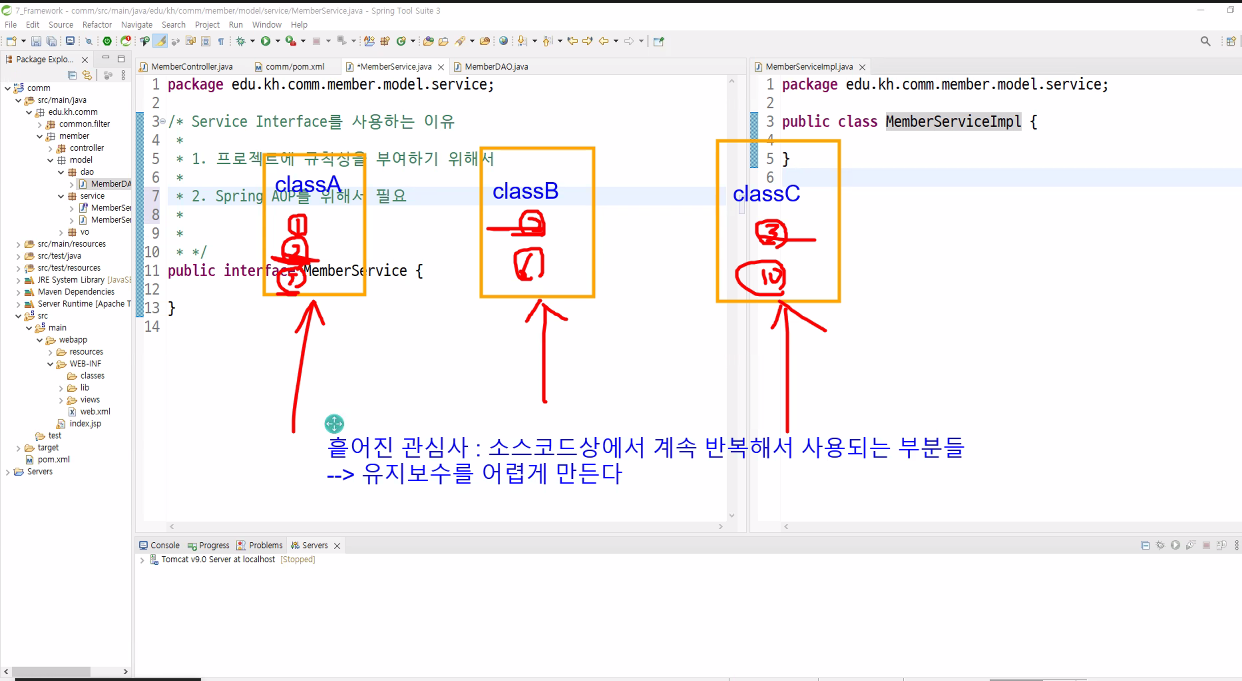Click the New Java Class green icon

coord(401,41)
